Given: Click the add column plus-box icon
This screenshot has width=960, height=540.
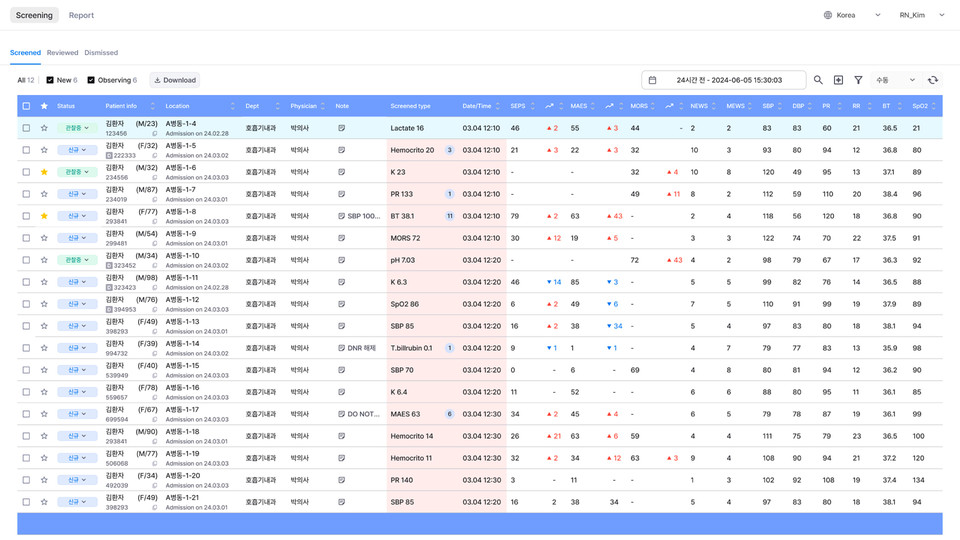Looking at the screenshot, I should pos(838,80).
